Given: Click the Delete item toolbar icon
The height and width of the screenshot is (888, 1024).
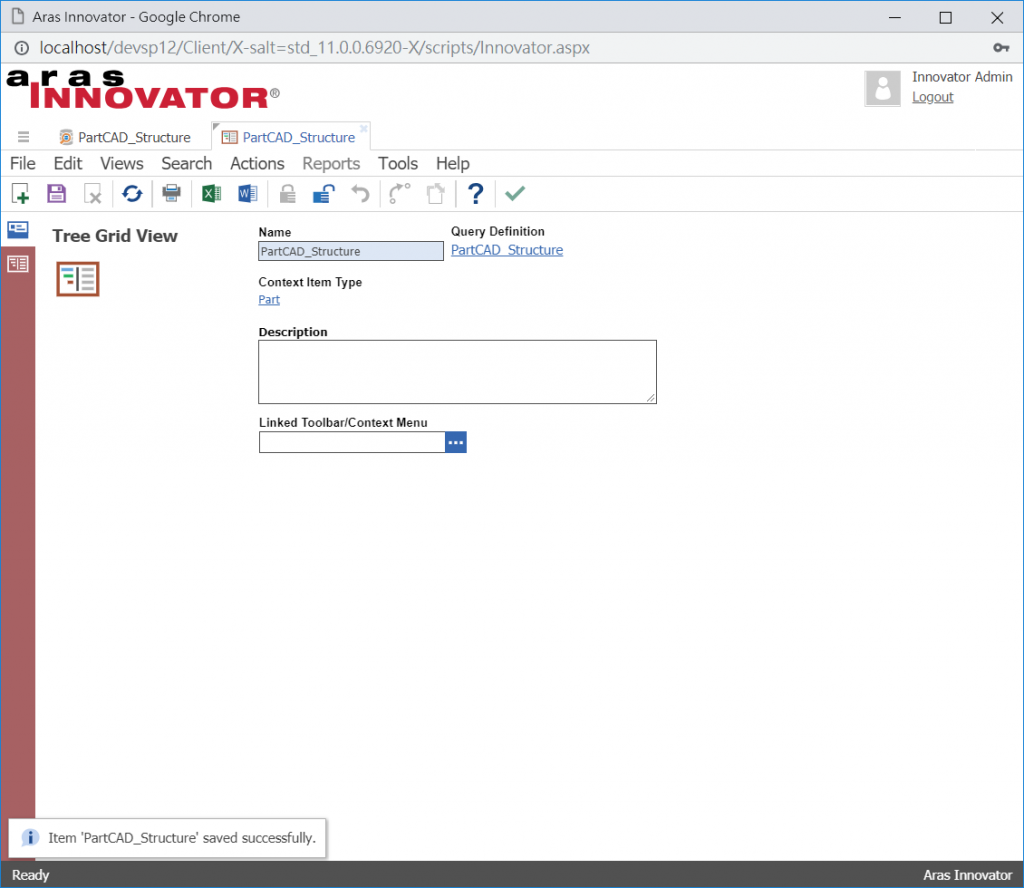Looking at the screenshot, I should click(93, 194).
